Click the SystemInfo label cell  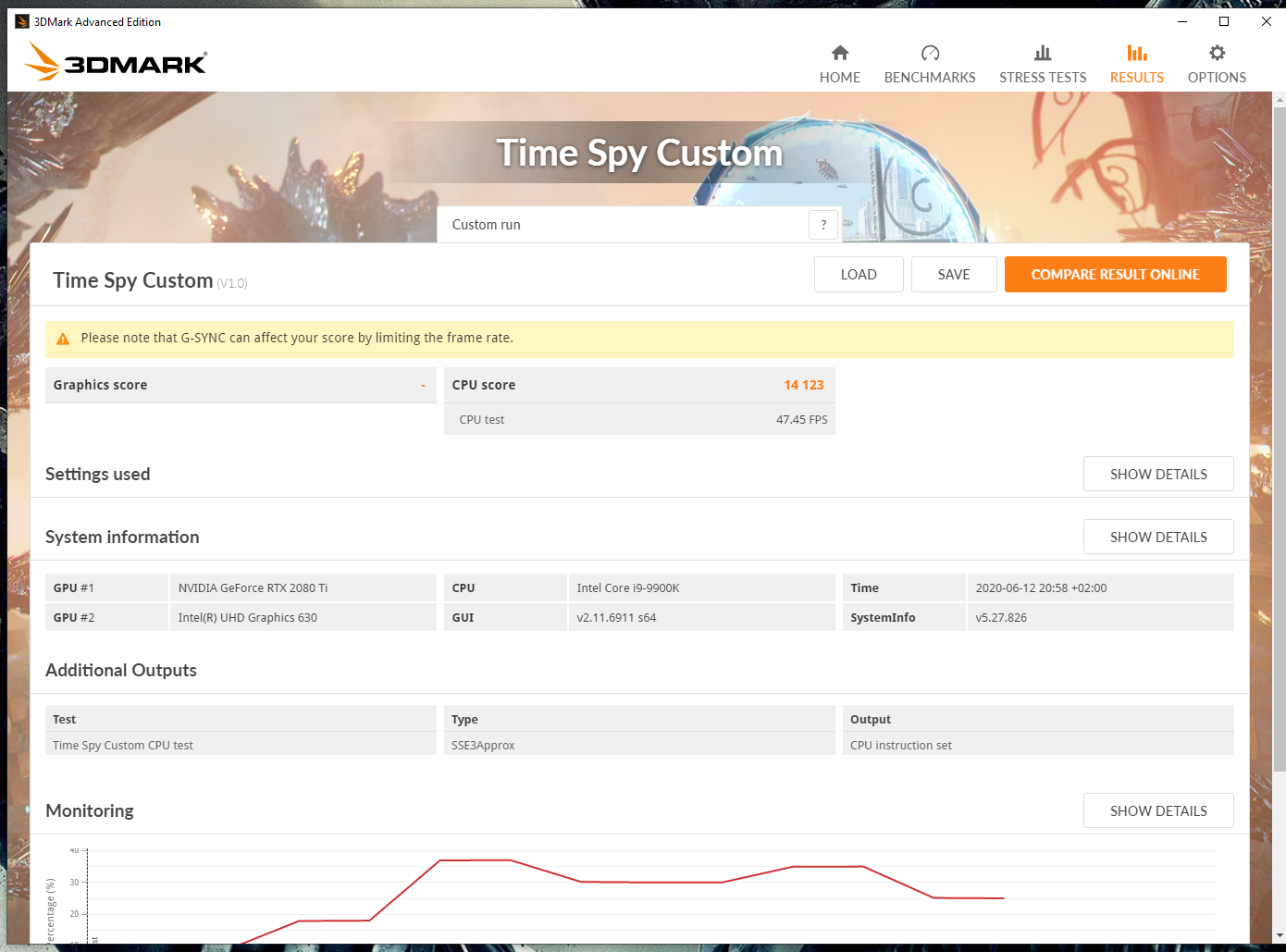(904, 617)
